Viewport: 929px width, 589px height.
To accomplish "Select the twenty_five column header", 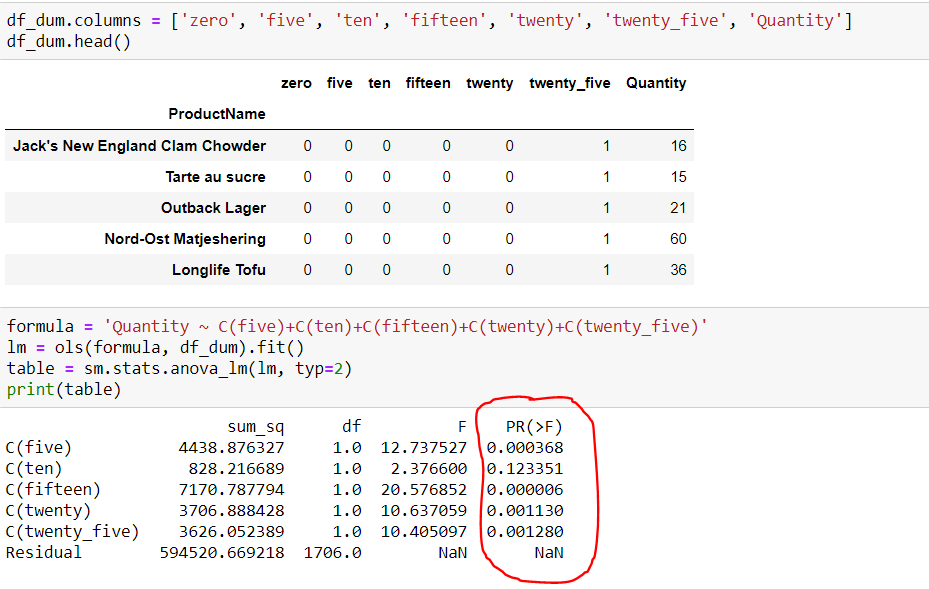I will [569, 83].
